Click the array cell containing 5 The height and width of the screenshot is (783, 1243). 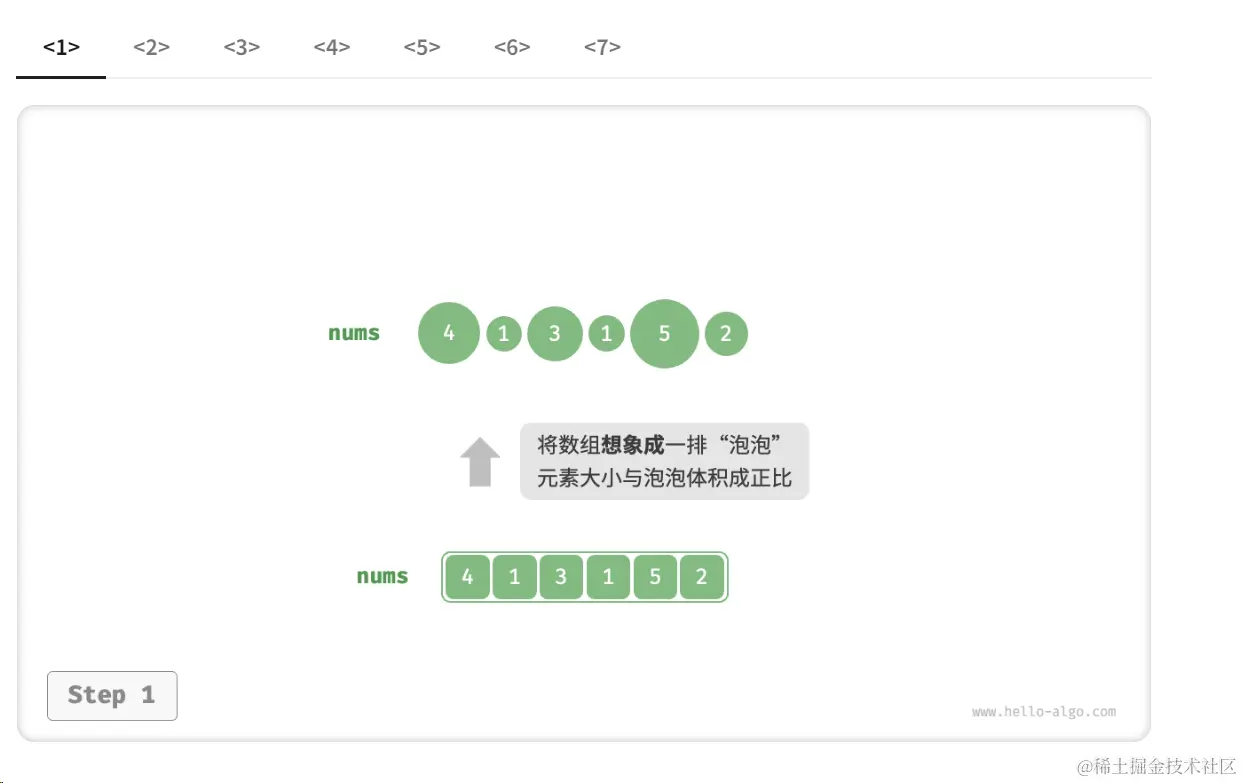[x=655, y=576]
